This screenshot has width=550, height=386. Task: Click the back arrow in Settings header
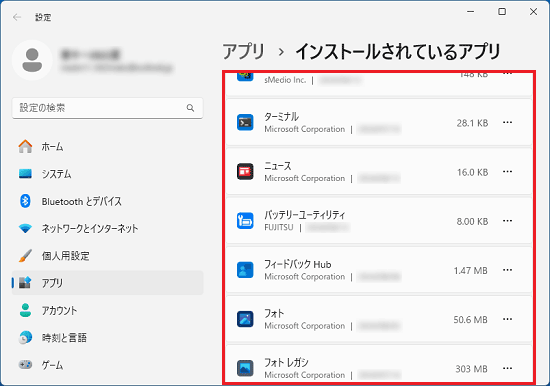click(16, 17)
